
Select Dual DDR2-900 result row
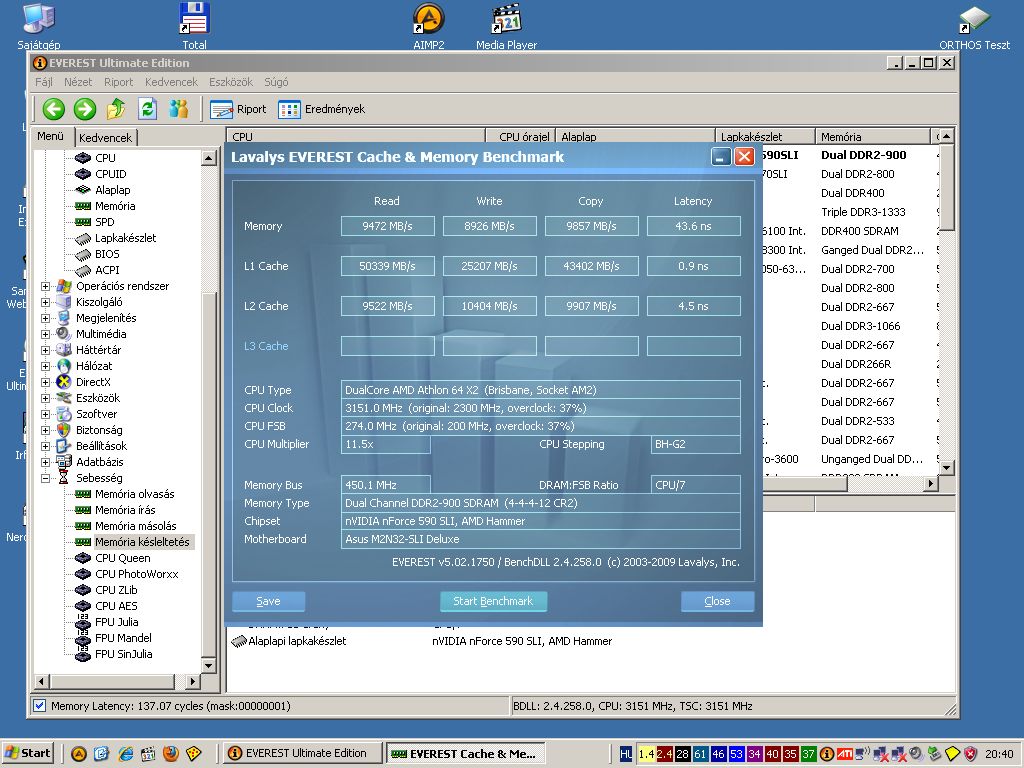pos(863,155)
